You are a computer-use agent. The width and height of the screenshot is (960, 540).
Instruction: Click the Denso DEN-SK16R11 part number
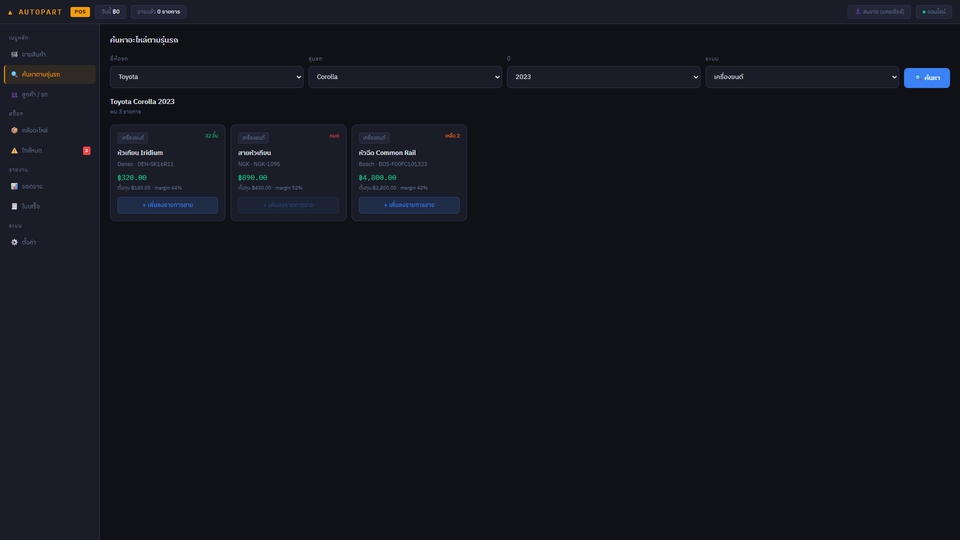click(x=146, y=164)
